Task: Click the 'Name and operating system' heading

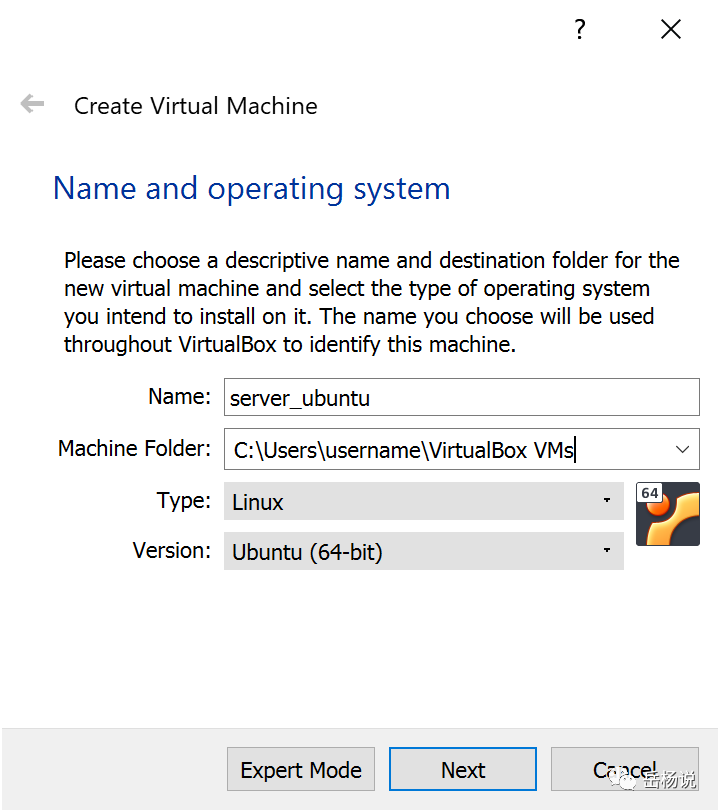Action: (252, 188)
